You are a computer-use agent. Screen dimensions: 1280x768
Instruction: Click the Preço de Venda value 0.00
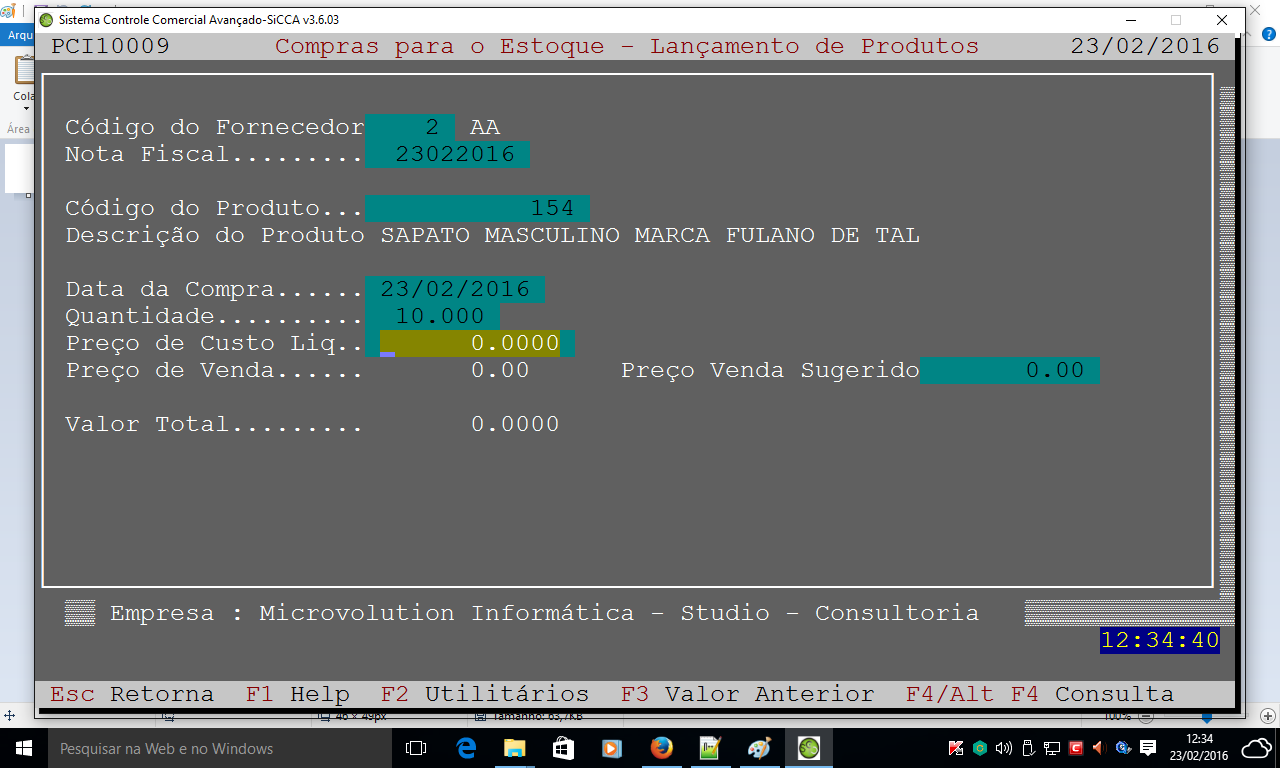[x=500, y=370]
